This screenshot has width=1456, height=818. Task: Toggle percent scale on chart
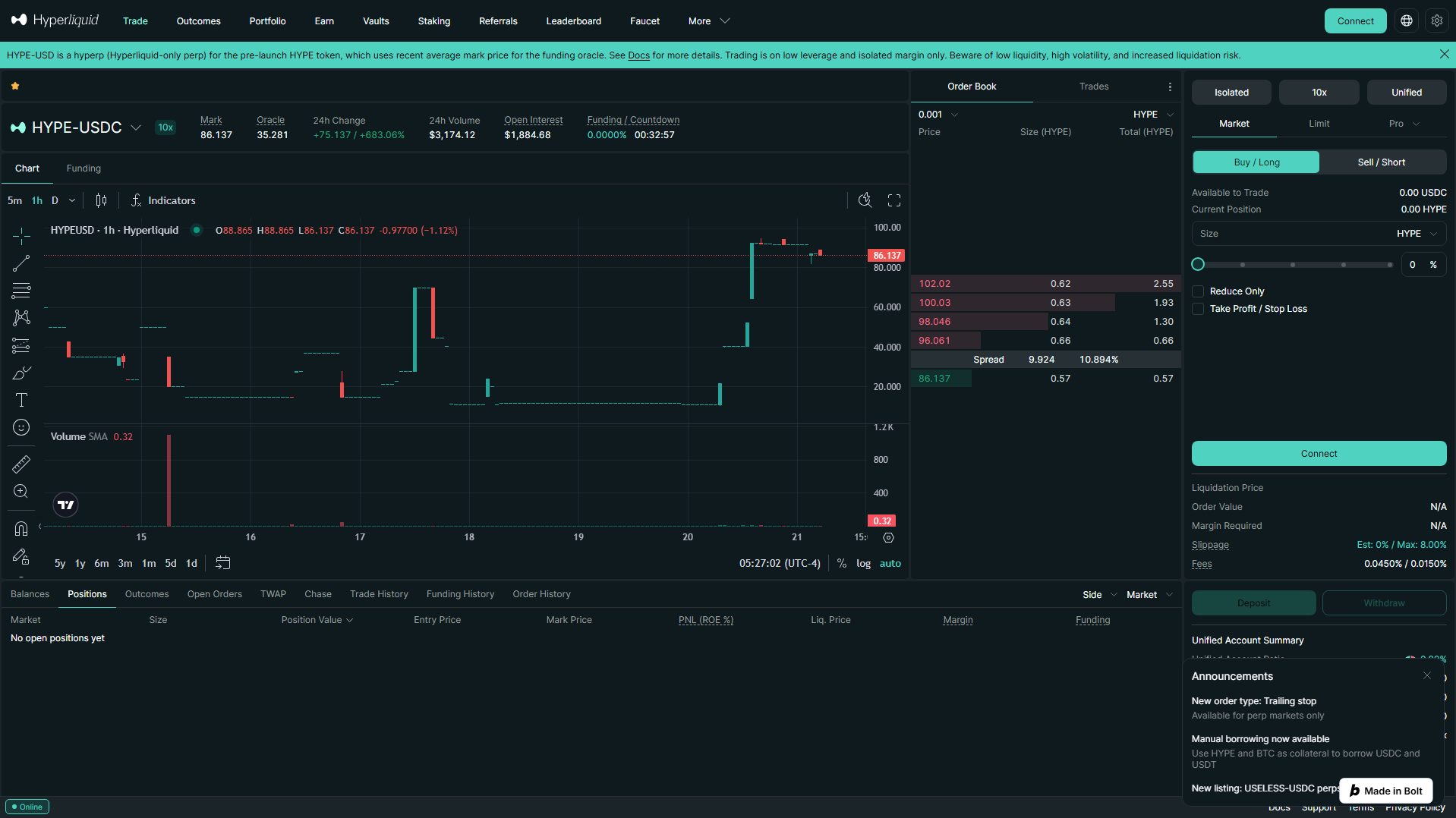(841, 564)
